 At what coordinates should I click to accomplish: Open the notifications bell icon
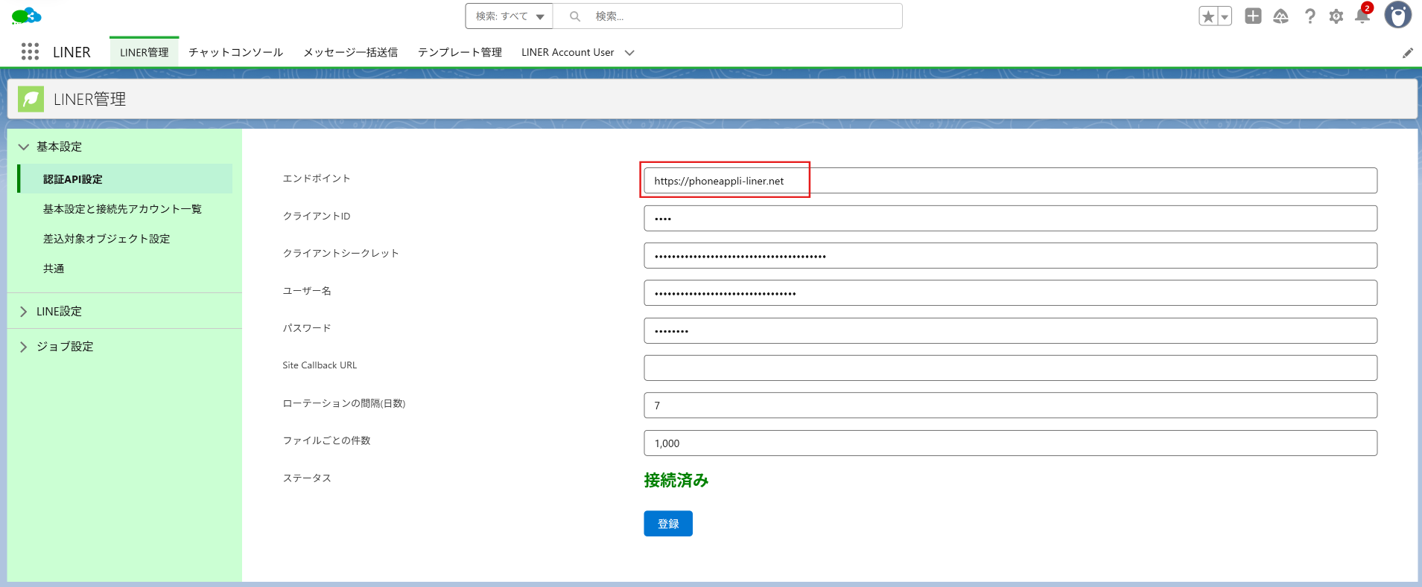point(1362,16)
